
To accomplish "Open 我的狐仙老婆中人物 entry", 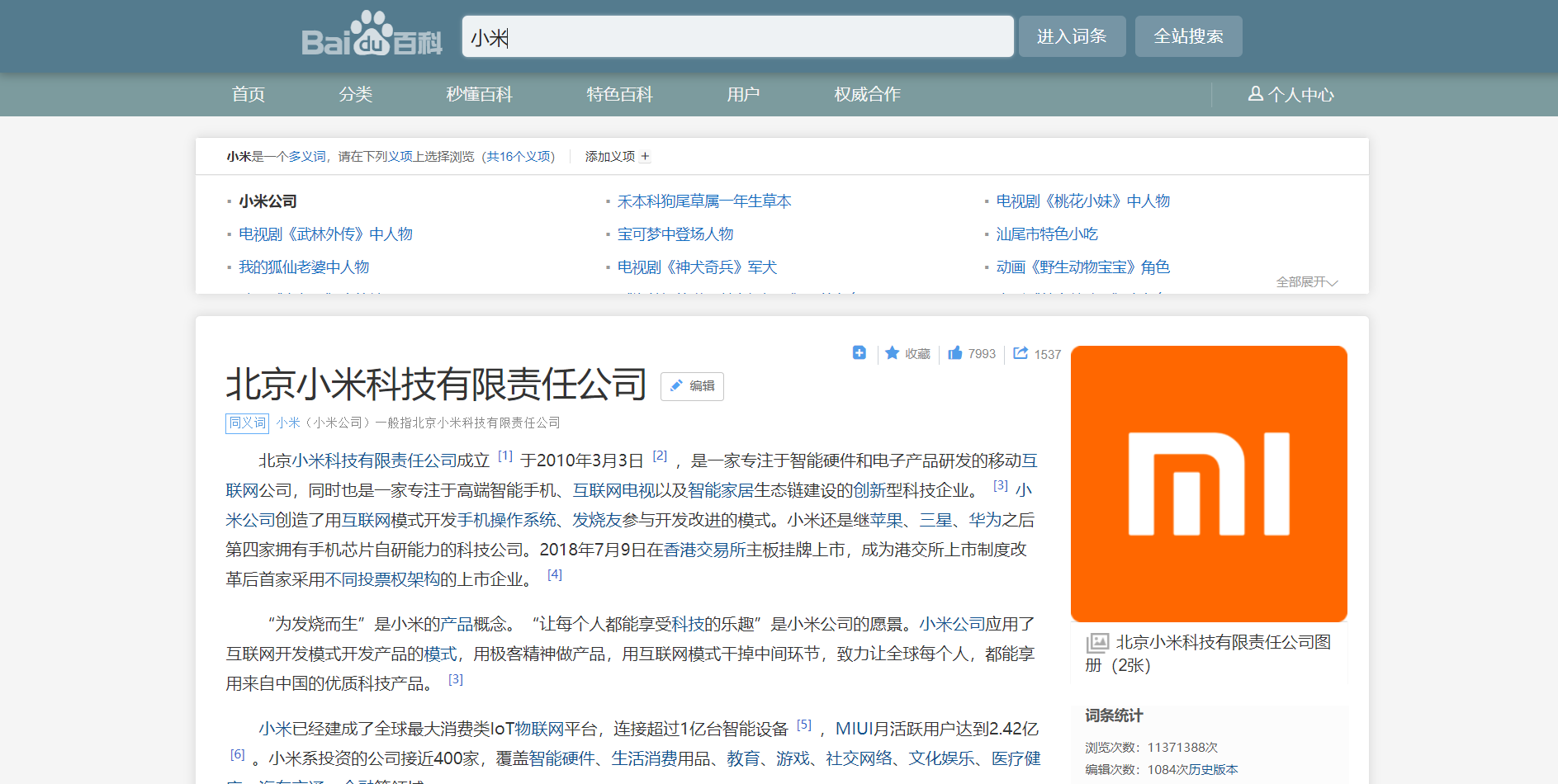I will tap(304, 267).
